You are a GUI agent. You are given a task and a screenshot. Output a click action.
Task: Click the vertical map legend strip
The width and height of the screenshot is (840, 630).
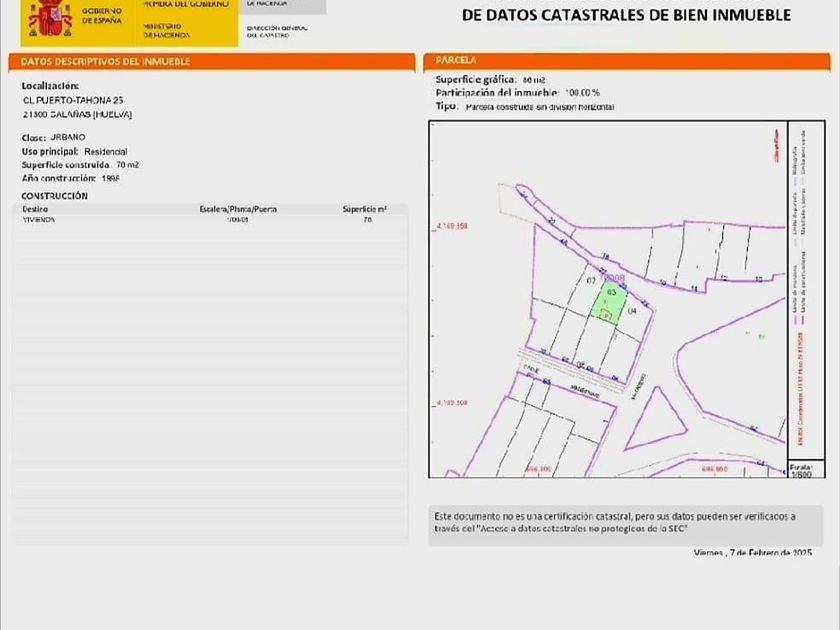[x=806, y=290]
